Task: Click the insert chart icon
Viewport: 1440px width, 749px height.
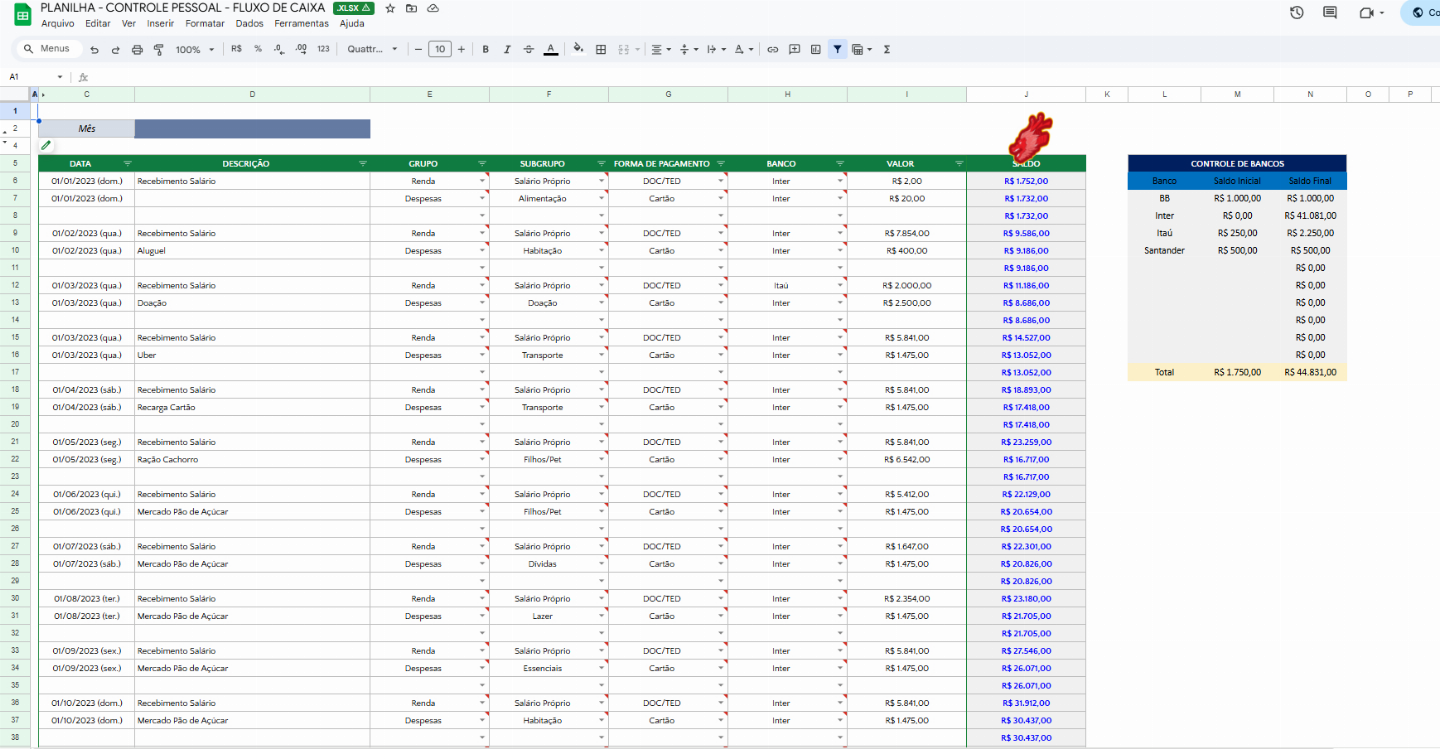Action: (x=816, y=49)
